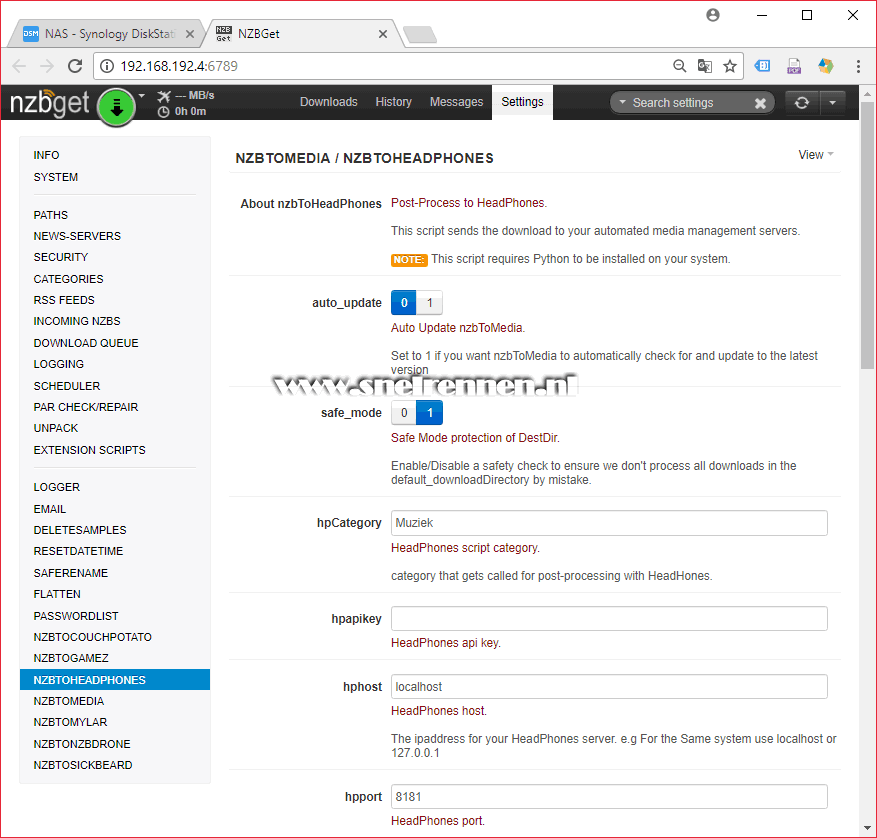877x838 pixels.
Task: Open the Messages tab
Action: (x=456, y=102)
